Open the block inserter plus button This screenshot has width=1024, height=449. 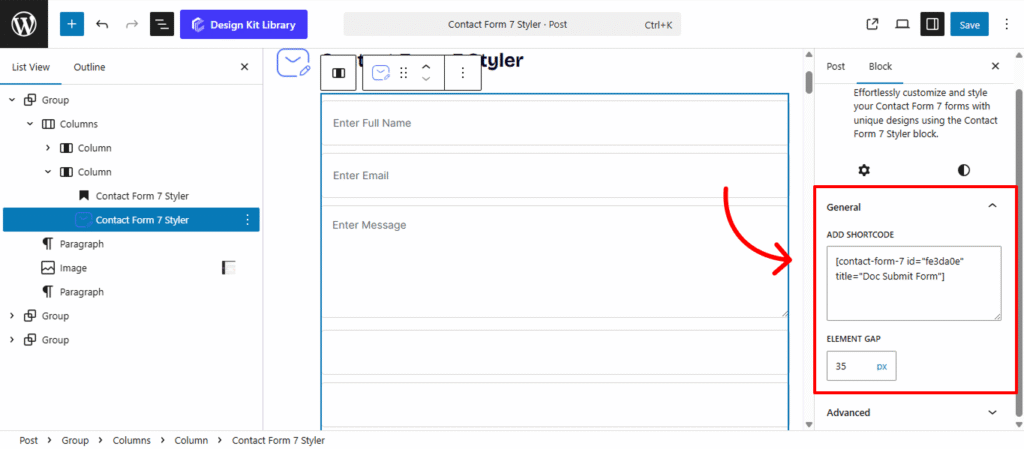click(72, 24)
